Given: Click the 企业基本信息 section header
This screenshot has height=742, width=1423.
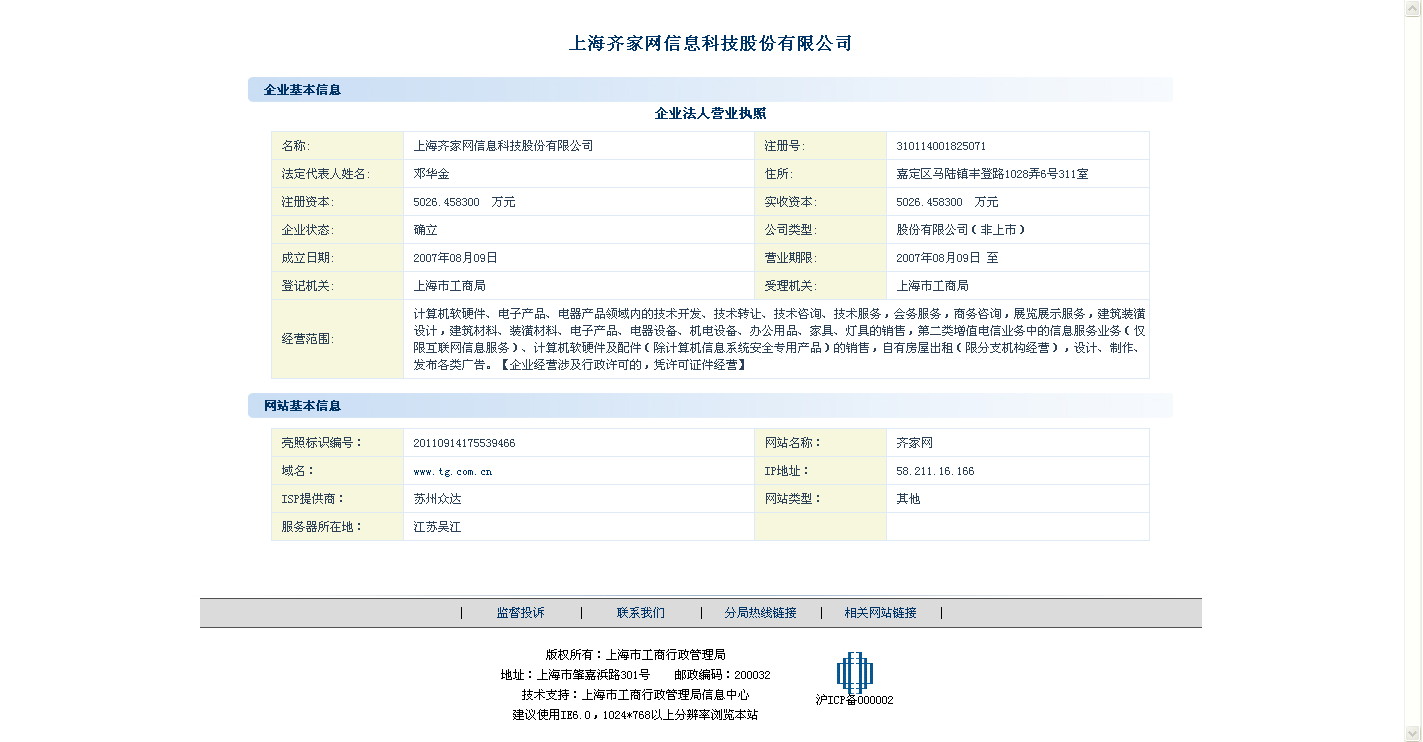Looking at the screenshot, I should coord(302,90).
